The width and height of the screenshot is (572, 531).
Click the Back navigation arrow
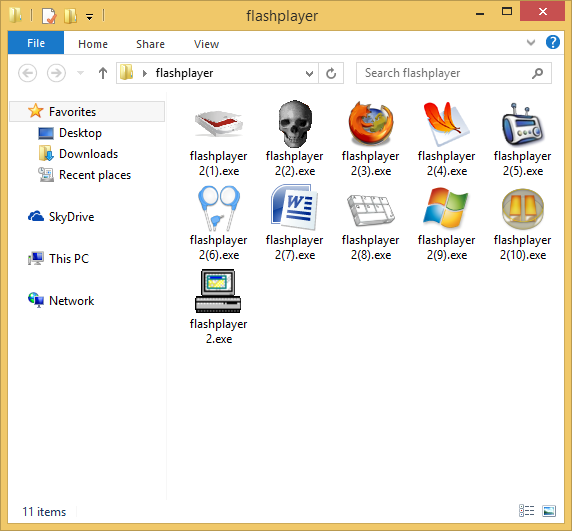(27, 73)
